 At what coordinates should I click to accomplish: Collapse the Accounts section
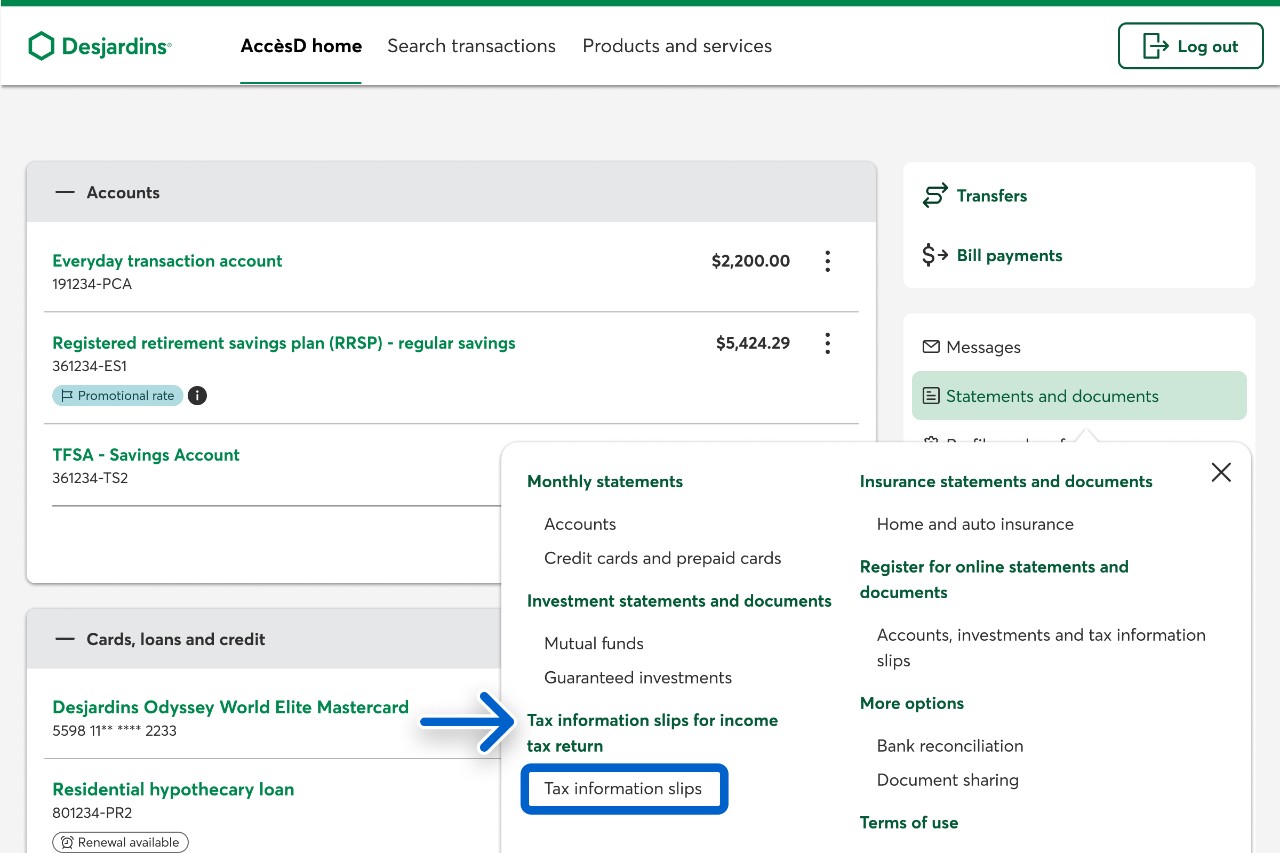coord(66,192)
